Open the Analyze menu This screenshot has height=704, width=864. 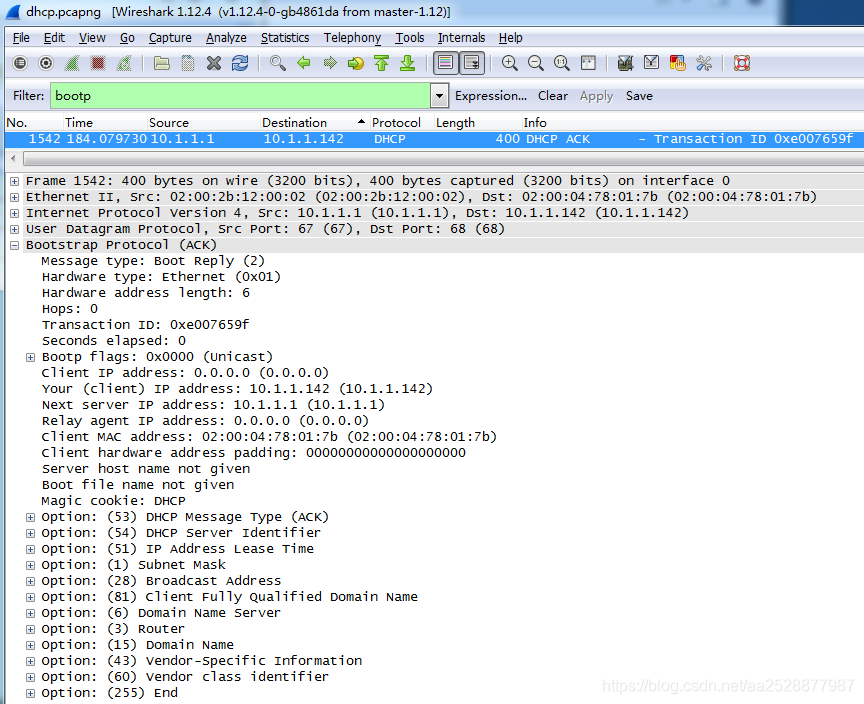226,37
